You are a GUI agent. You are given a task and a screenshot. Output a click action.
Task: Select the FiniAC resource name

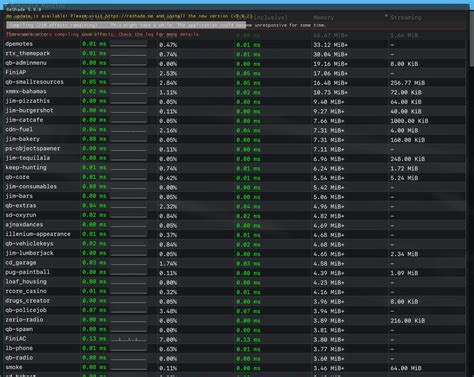tap(15, 339)
